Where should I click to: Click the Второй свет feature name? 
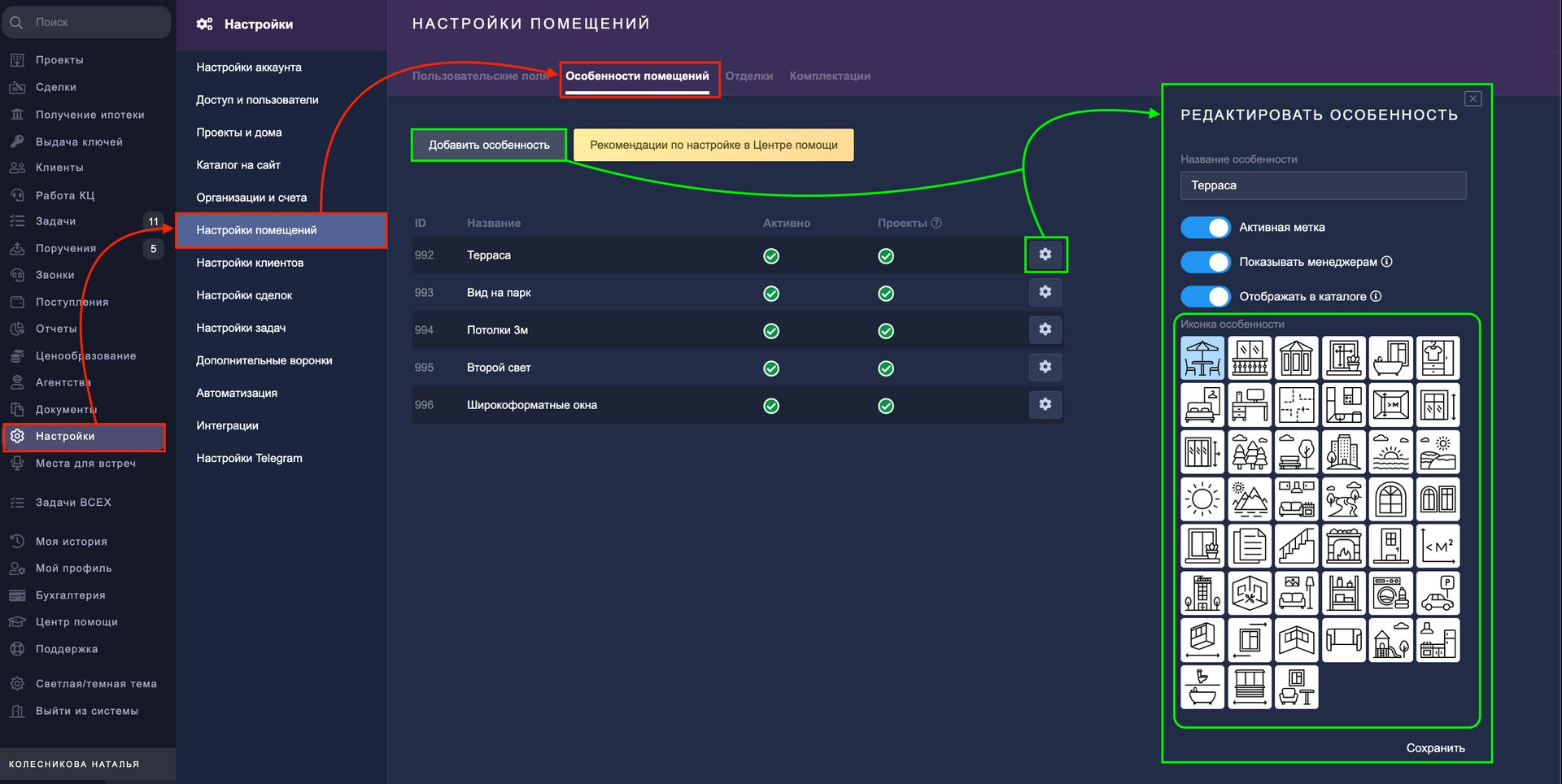pyautogui.click(x=499, y=368)
